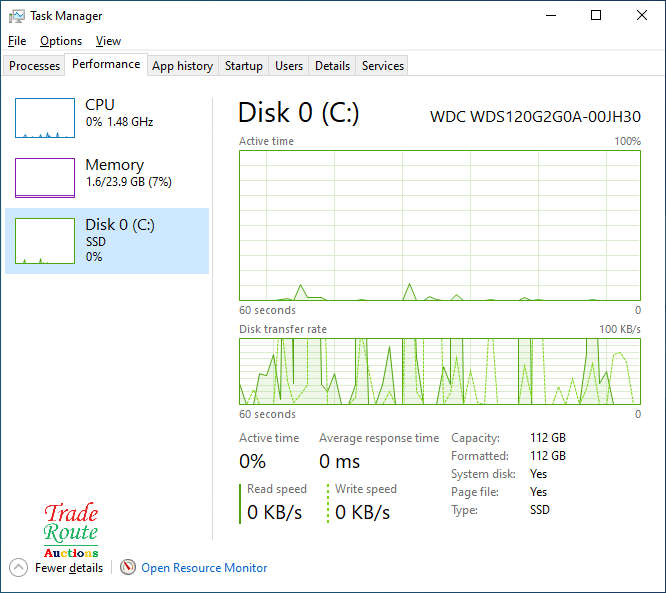This screenshot has width=666, height=593.
Task: Click the Task Manager title bar icon
Action: pos(17,16)
